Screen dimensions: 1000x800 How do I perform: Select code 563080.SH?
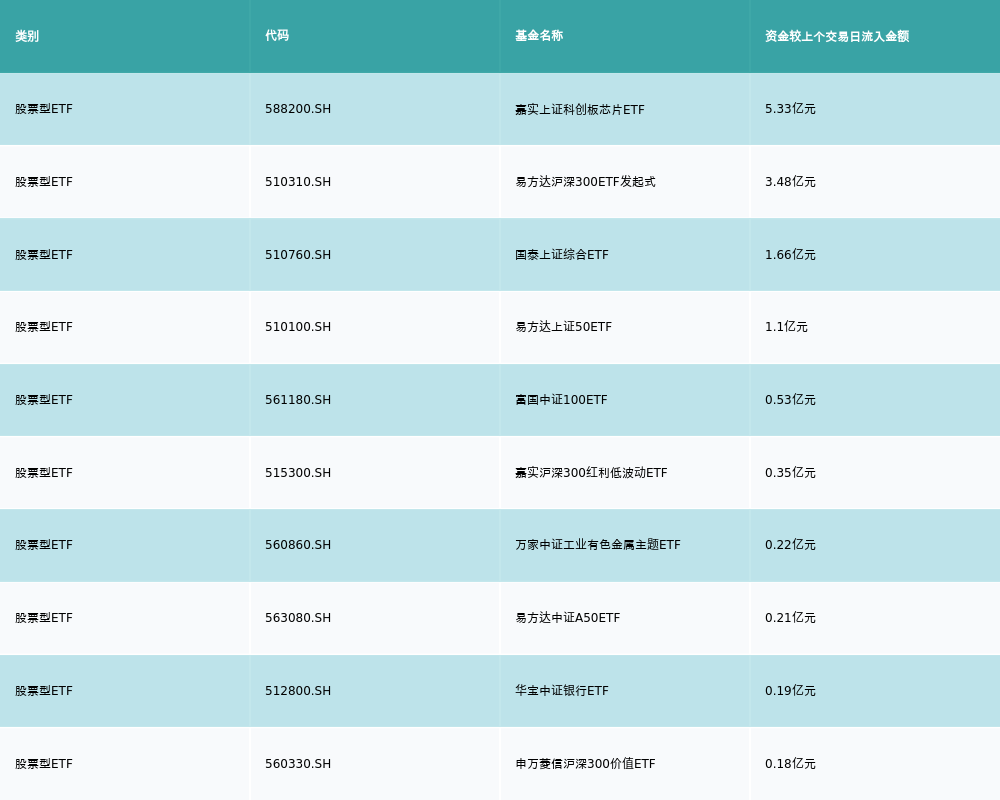[x=298, y=618]
